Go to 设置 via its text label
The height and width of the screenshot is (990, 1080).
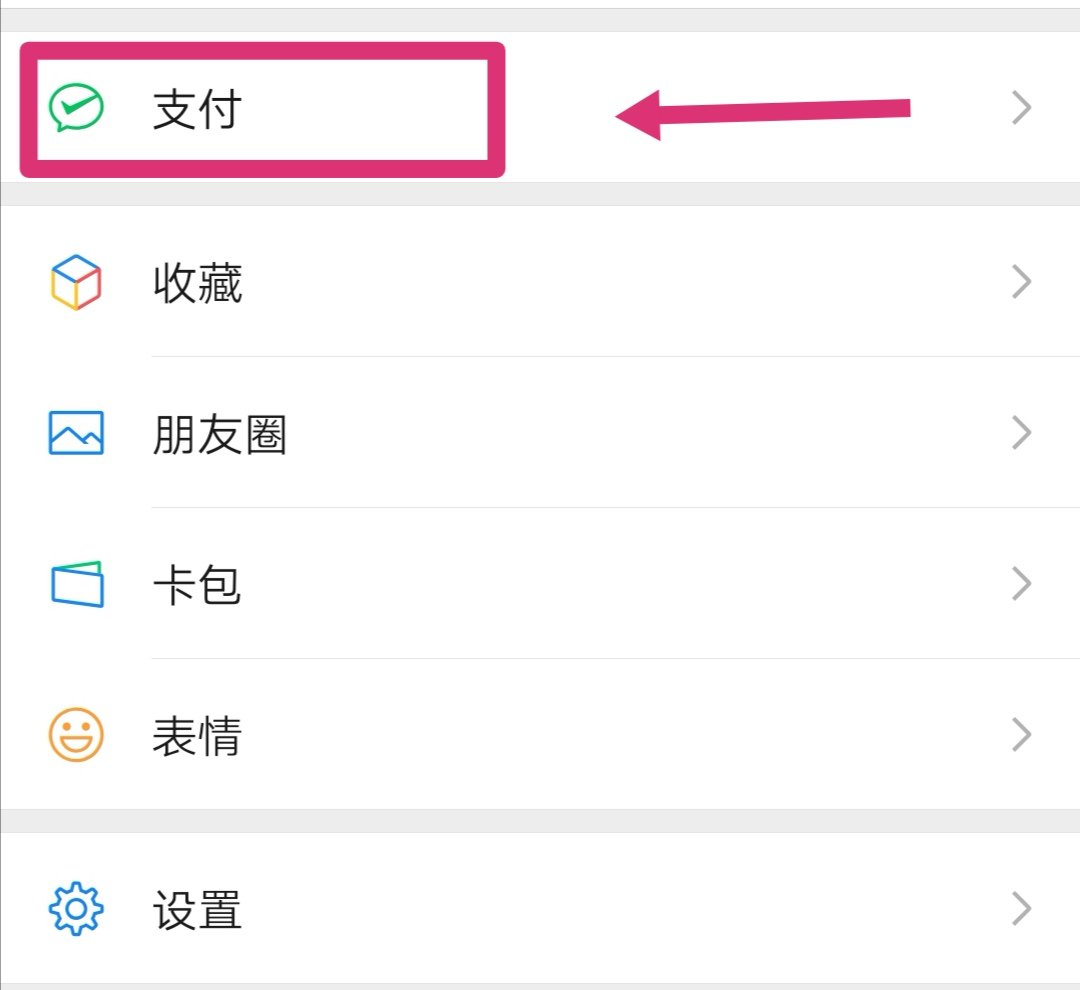coord(197,910)
